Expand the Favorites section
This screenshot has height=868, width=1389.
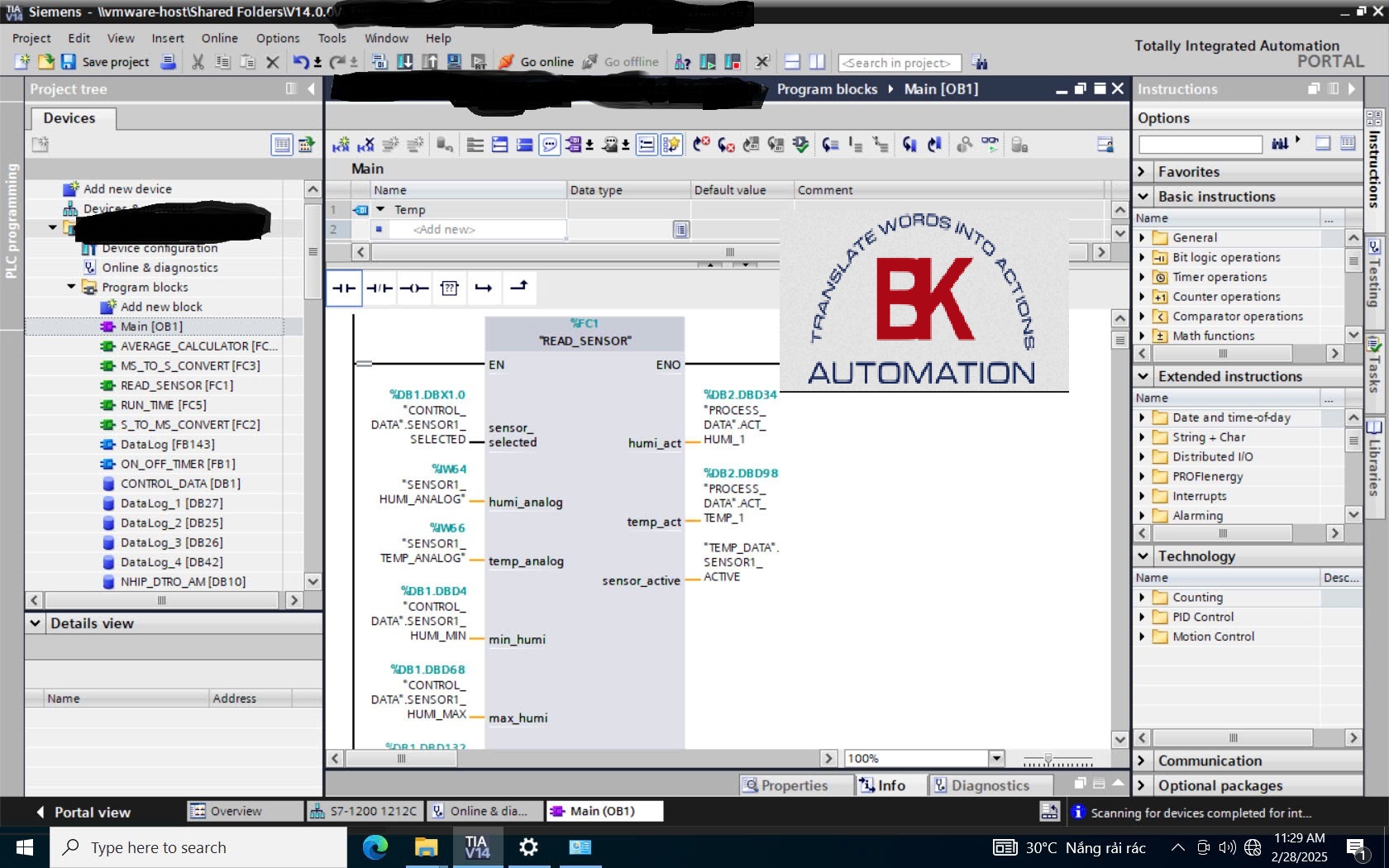click(x=1142, y=171)
